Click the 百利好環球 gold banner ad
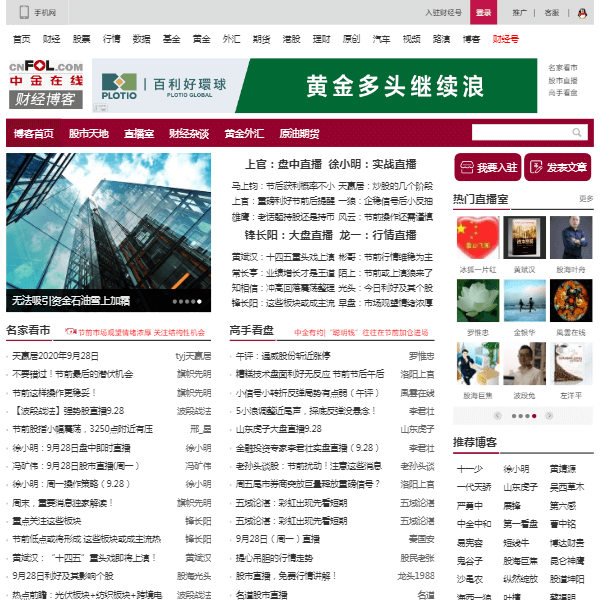This screenshot has width=600, height=600. click(x=315, y=85)
